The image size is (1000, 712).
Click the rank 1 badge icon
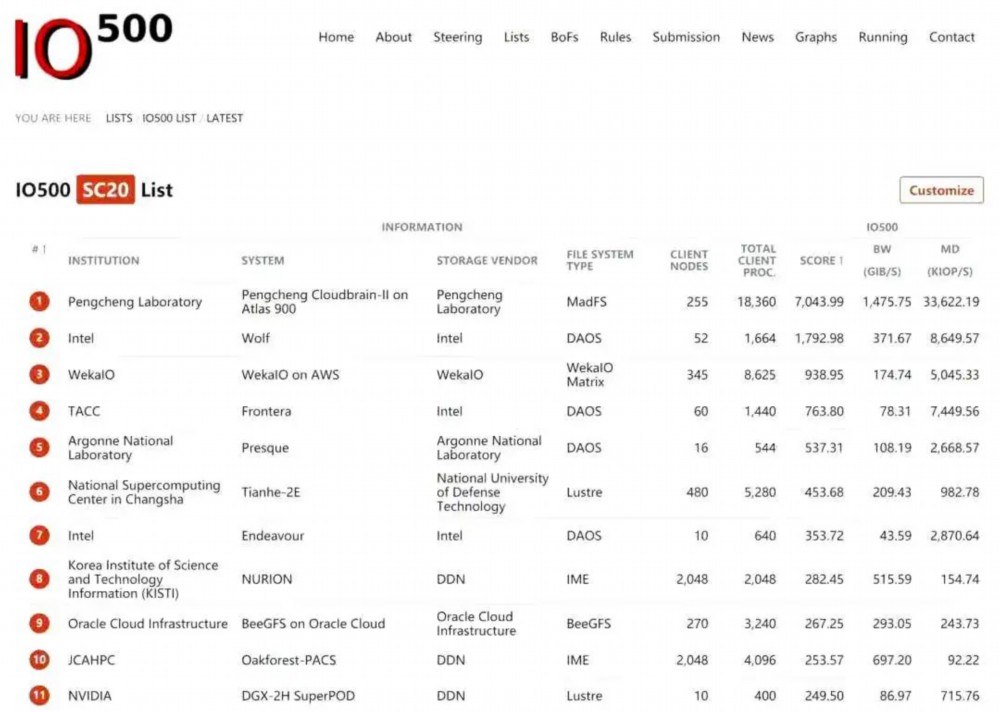39,301
